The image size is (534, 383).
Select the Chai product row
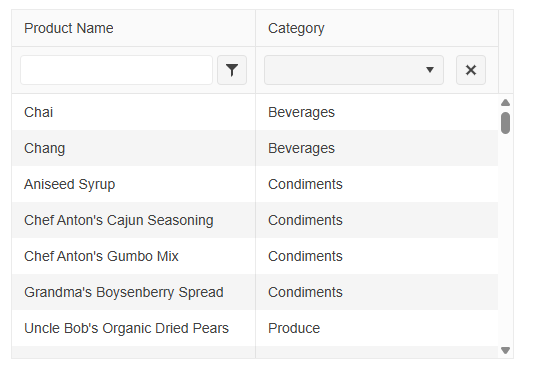click(x=255, y=112)
